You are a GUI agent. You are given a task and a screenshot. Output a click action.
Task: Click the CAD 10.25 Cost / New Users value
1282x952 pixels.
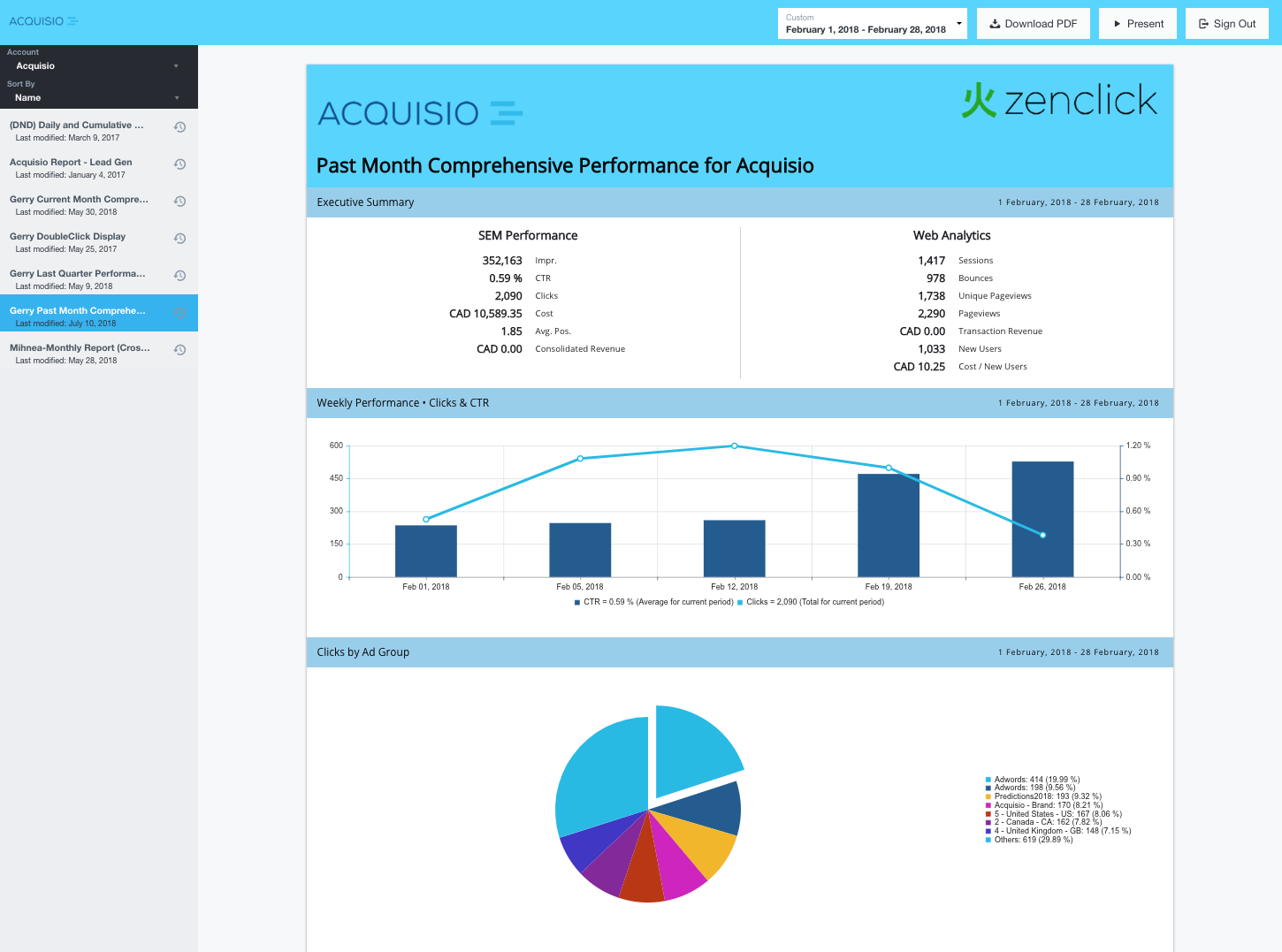coord(920,367)
